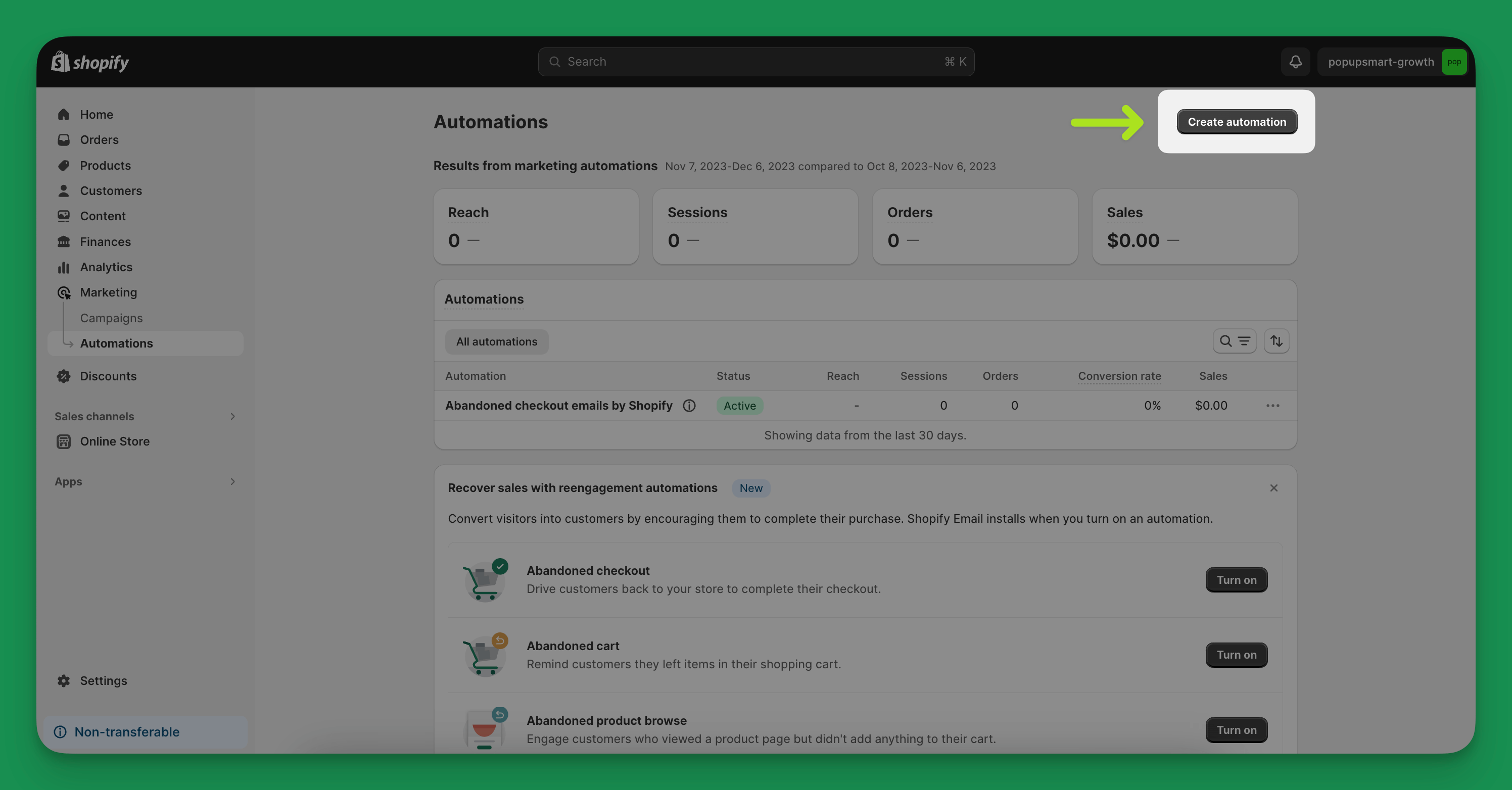This screenshot has width=1512, height=790.
Task: Select Campaigns under Marketing
Action: 111,318
